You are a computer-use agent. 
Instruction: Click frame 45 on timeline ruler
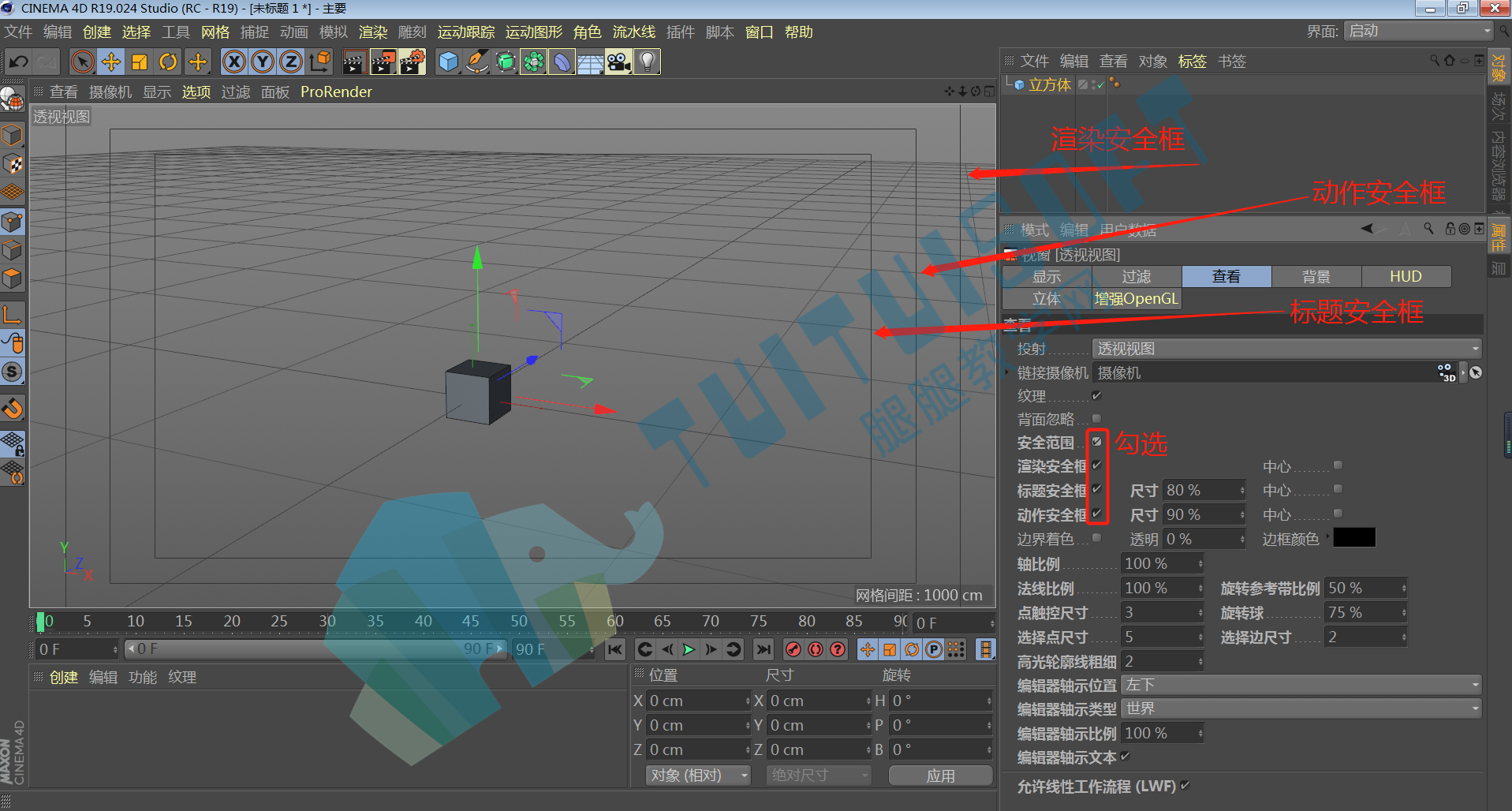tap(471, 621)
